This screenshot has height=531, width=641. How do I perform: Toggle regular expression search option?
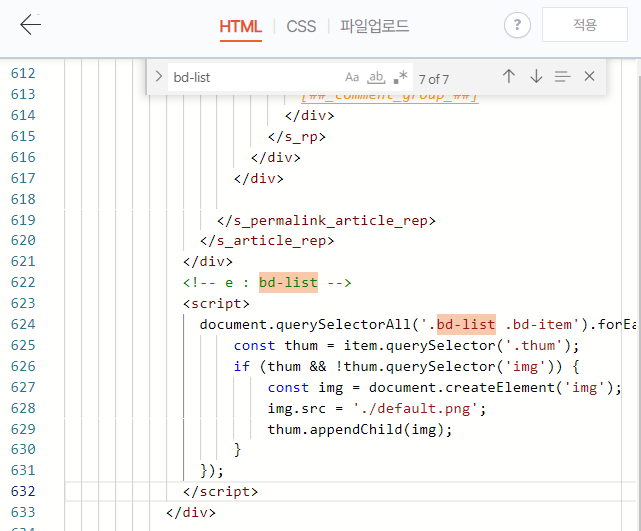pyautogui.click(x=400, y=77)
